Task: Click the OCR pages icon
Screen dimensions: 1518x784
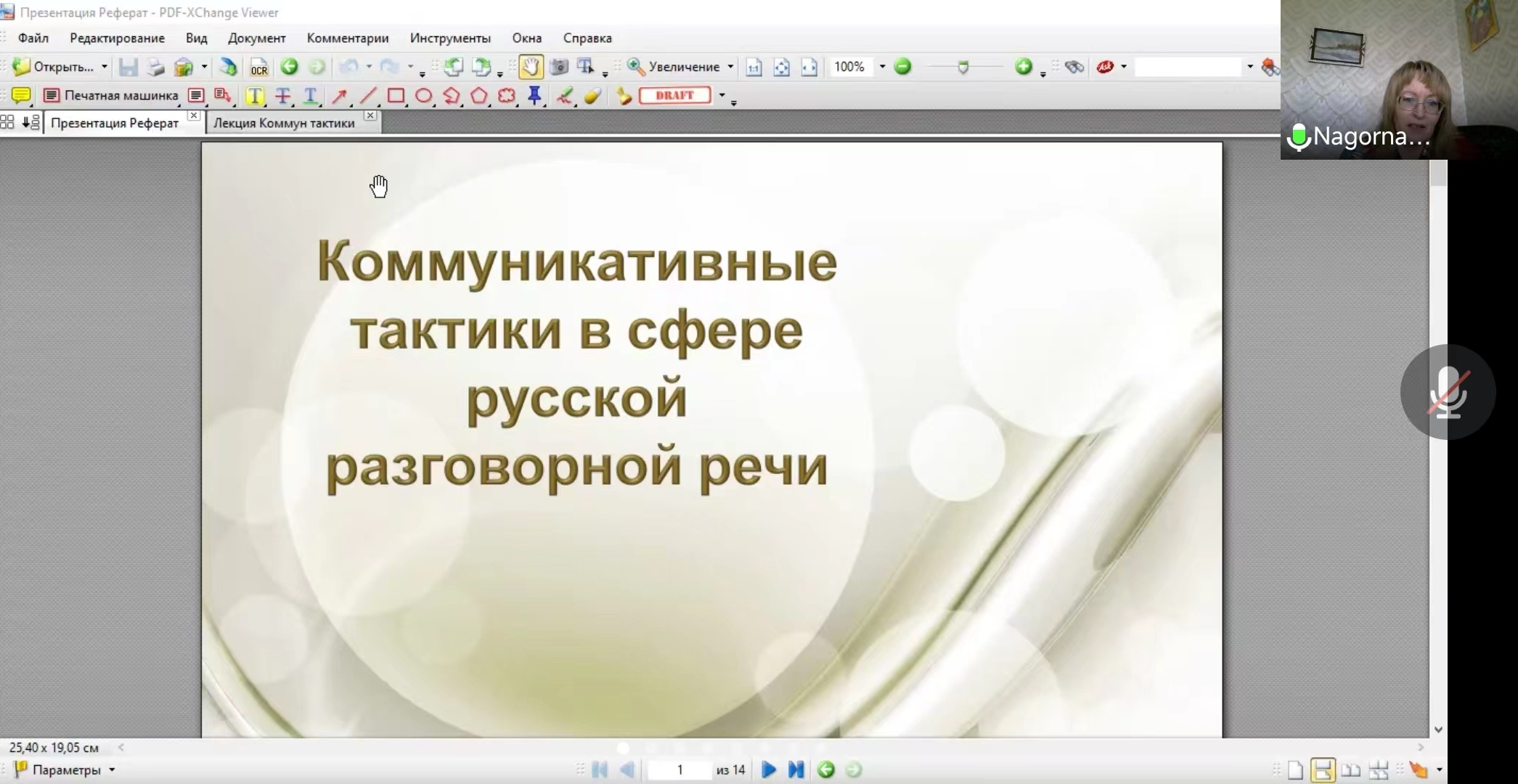Action: pyautogui.click(x=258, y=68)
